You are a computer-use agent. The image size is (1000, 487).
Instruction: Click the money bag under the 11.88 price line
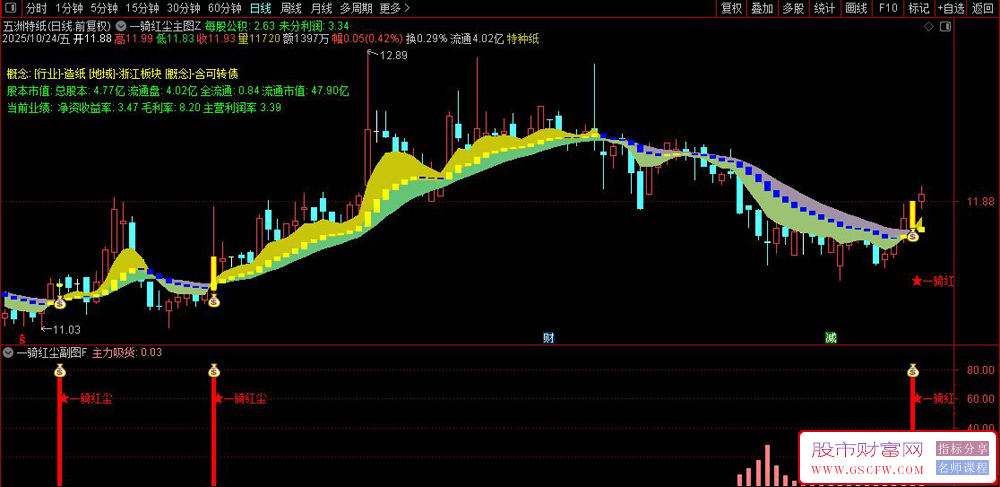click(913, 236)
